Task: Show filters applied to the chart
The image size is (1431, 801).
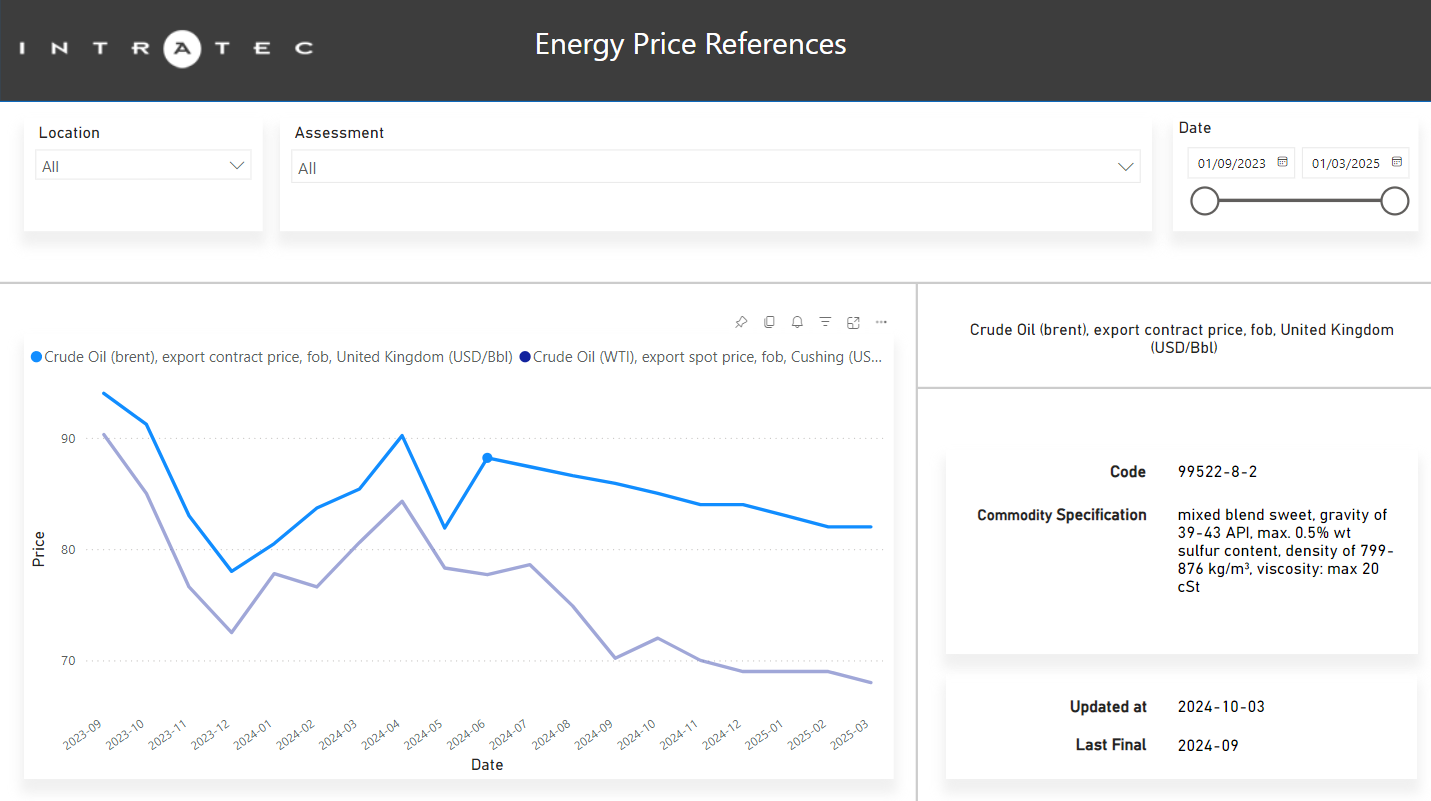Action: pyautogui.click(x=825, y=322)
